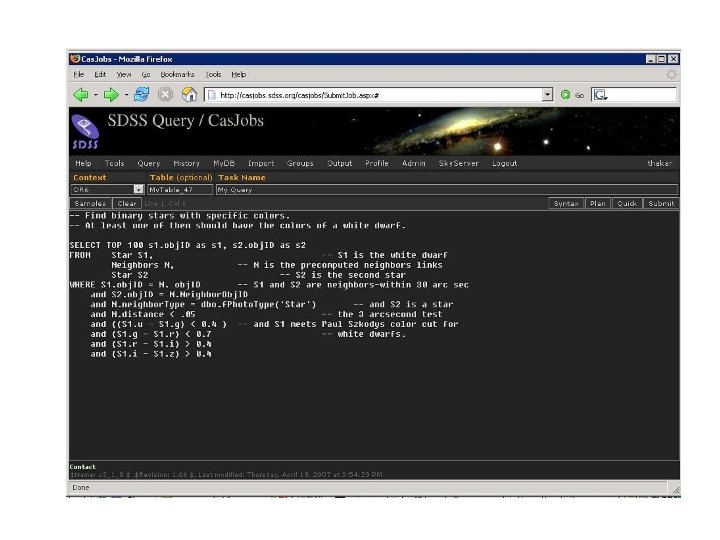Open the Query page link
Viewport: 720px width, 540px height.
[149, 163]
